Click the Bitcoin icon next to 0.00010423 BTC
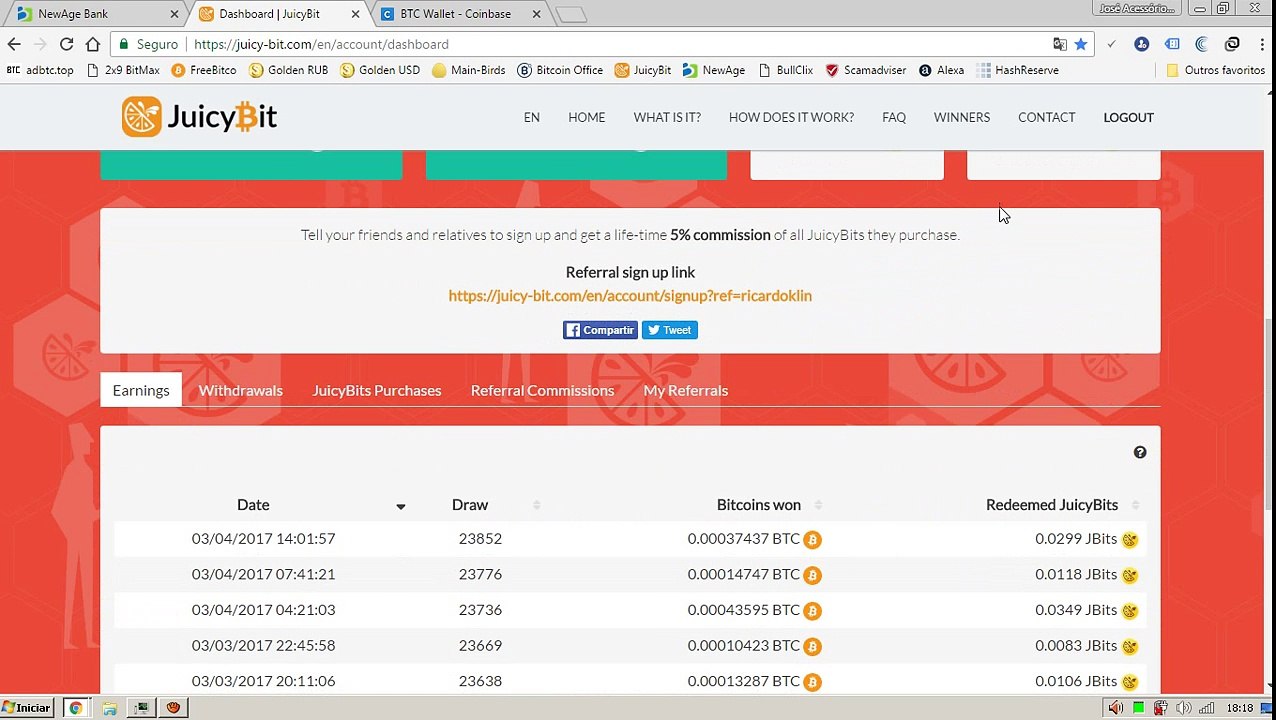Image resolution: width=1276 pixels, height=720 pixels. [x=813, y=646]
